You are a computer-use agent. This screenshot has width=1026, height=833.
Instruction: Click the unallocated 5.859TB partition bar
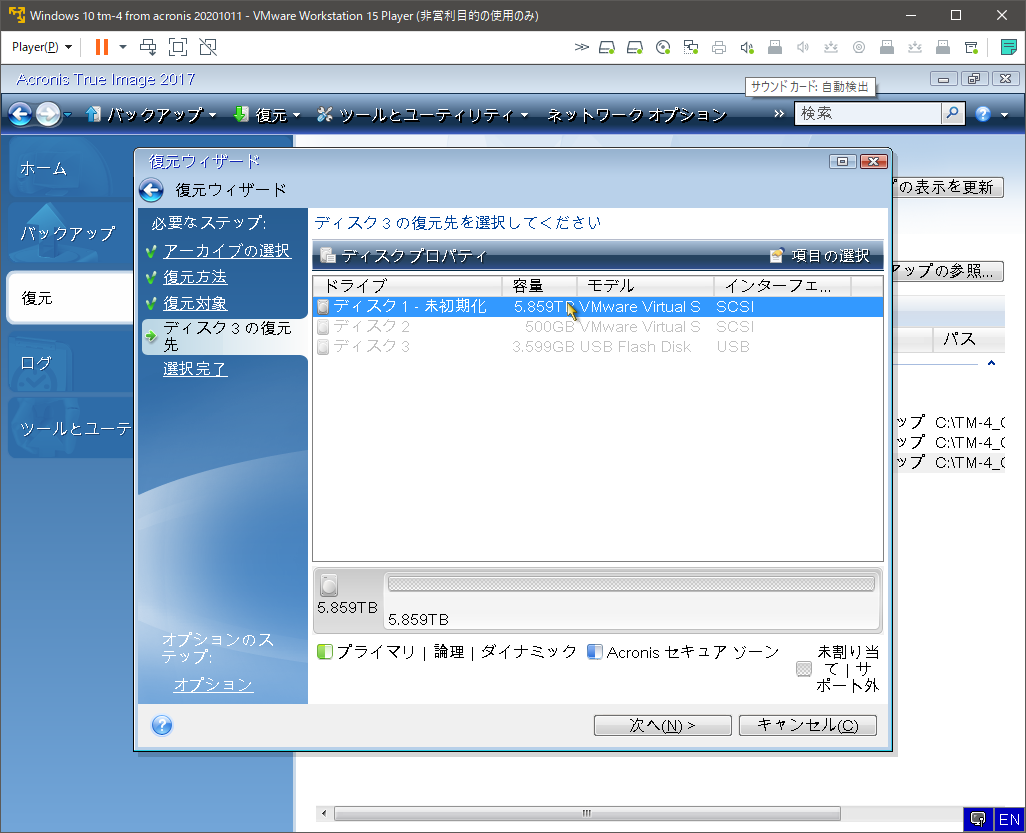pos(631,584)
